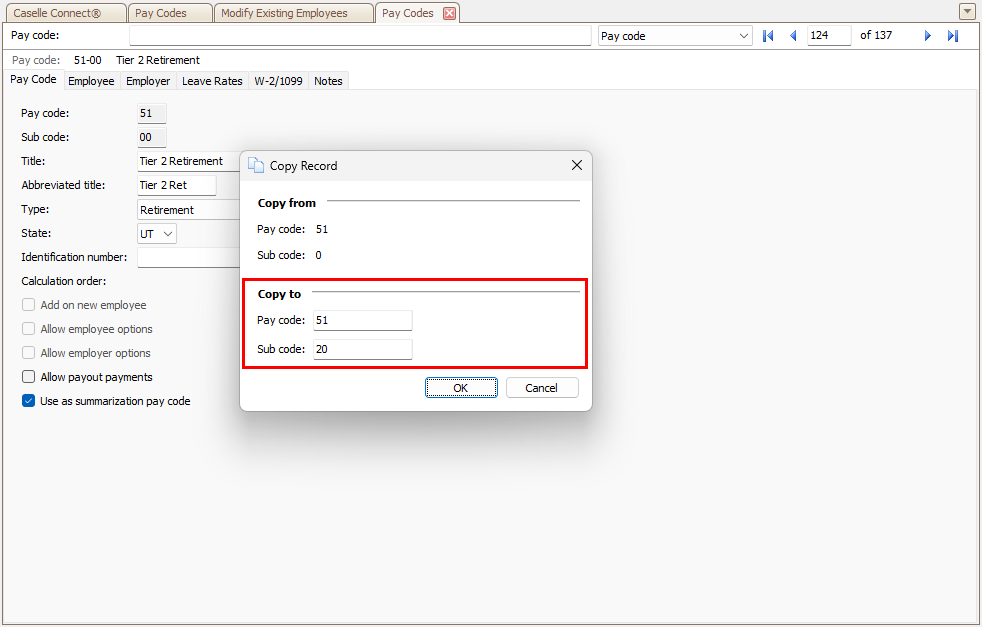Screen dimensions: 982x627
Task: Click the Copy to Pay code field
Action: [362, 321]
